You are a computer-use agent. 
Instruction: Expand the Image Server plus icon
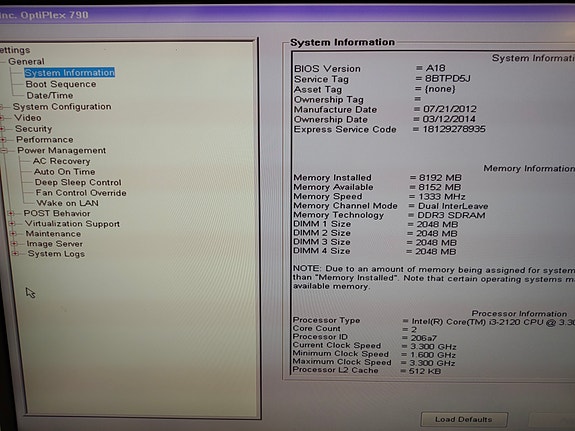(14, 244)
